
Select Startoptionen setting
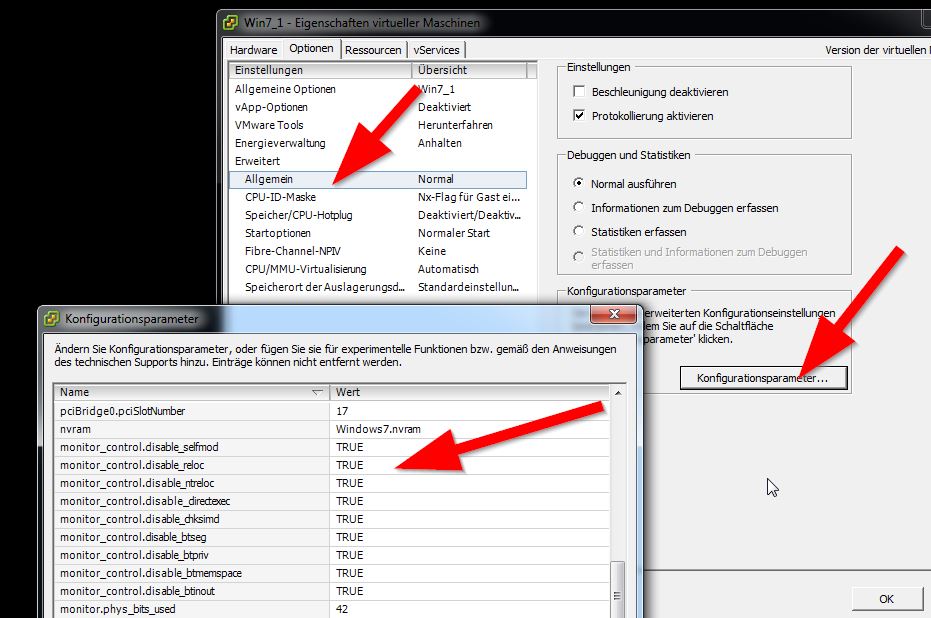(x=278, y=233)
